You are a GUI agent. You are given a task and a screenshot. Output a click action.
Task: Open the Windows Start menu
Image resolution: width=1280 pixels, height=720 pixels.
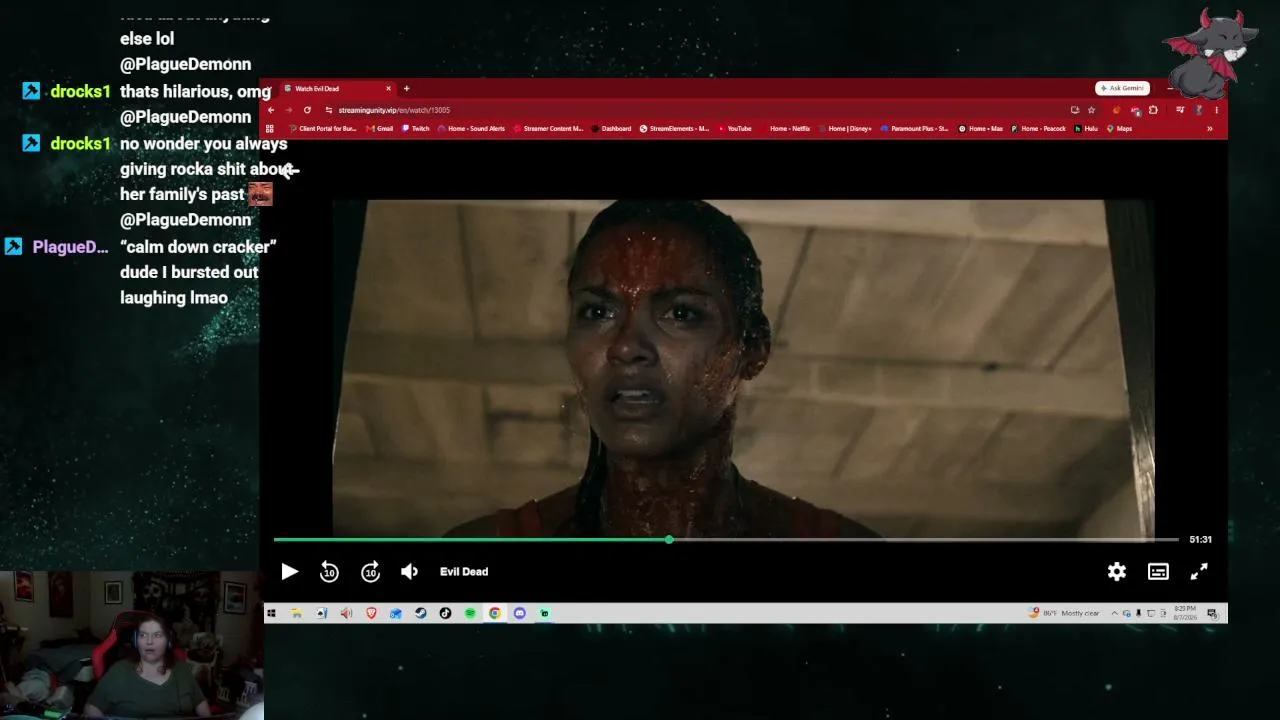point(271,614)
